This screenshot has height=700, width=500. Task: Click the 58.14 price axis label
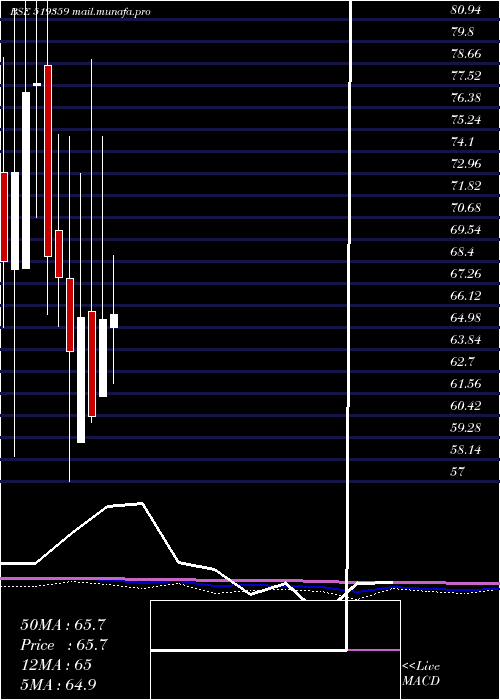(x=466, y=450)
